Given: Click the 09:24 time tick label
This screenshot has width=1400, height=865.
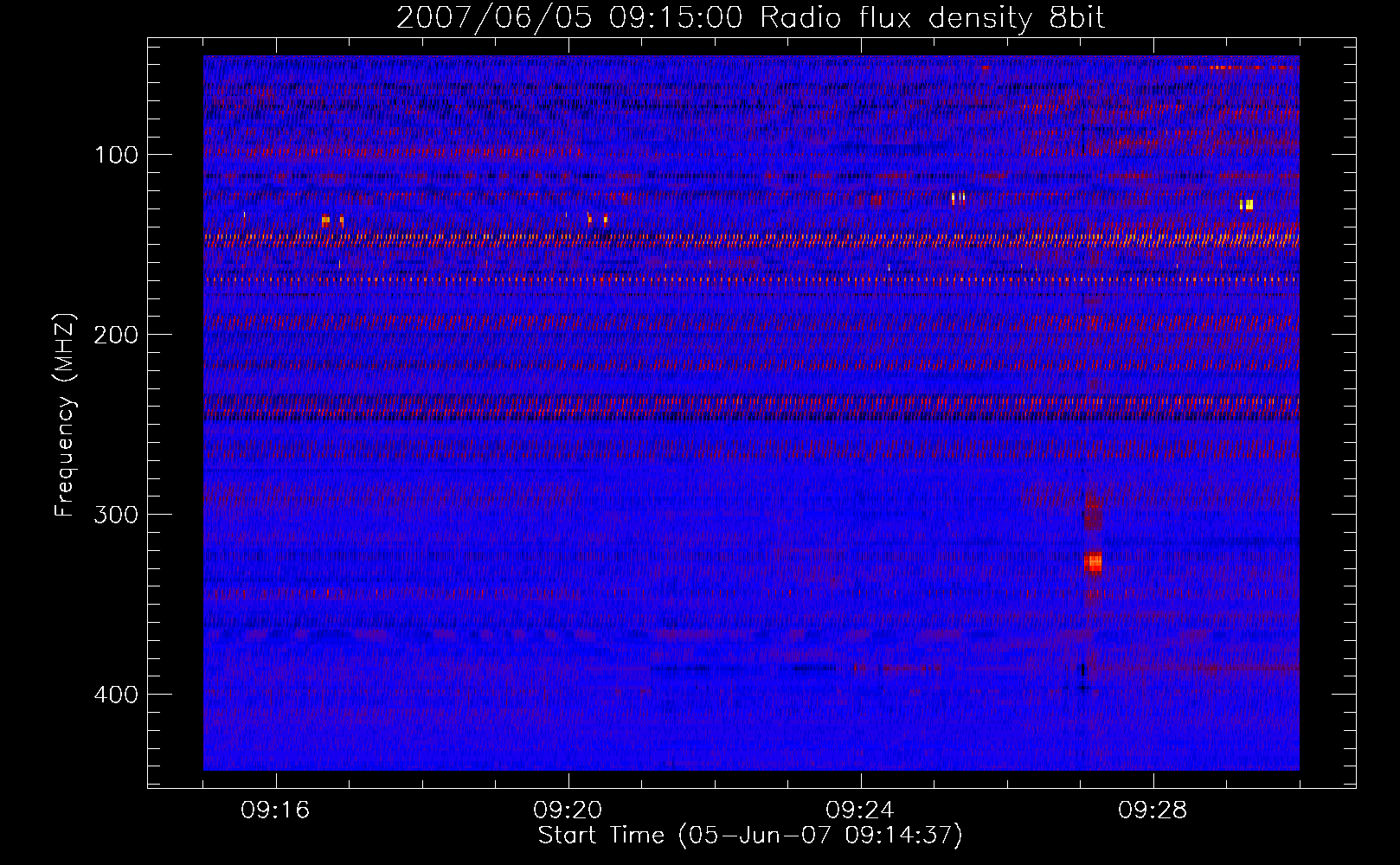Looking at the screenshot, I should (860, 811).
